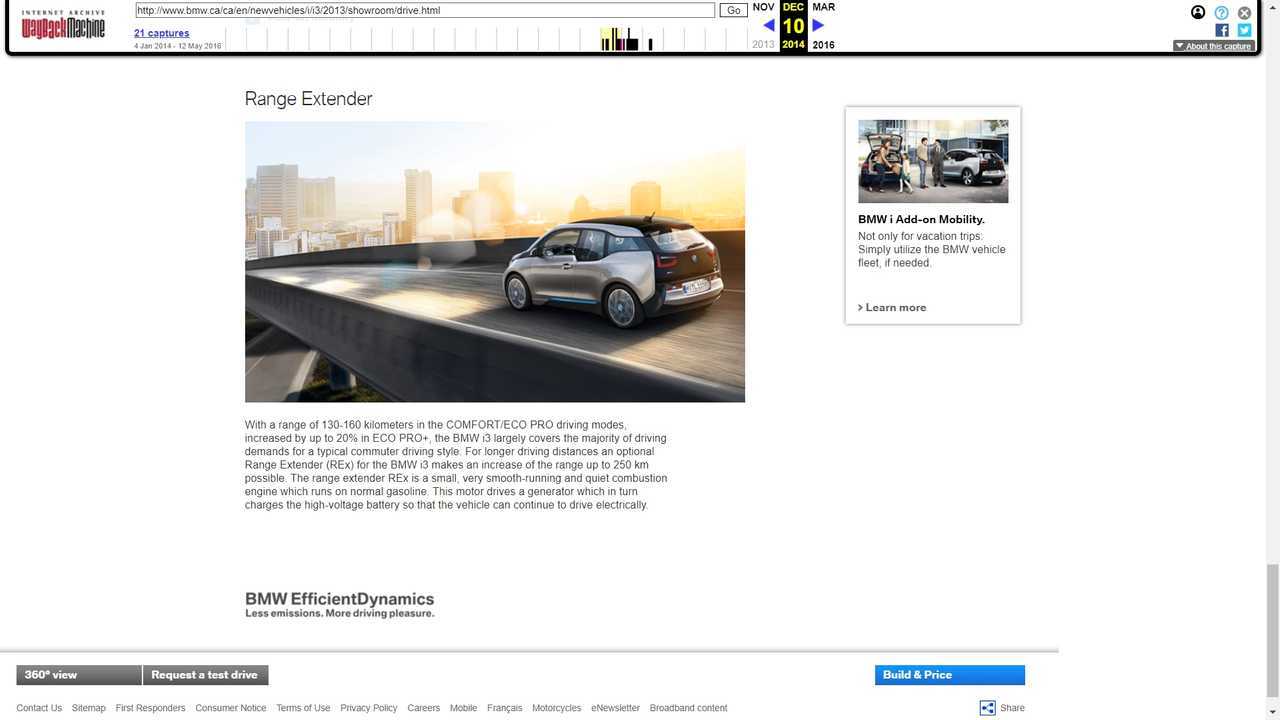Expand About this capture

[1213, 46]
